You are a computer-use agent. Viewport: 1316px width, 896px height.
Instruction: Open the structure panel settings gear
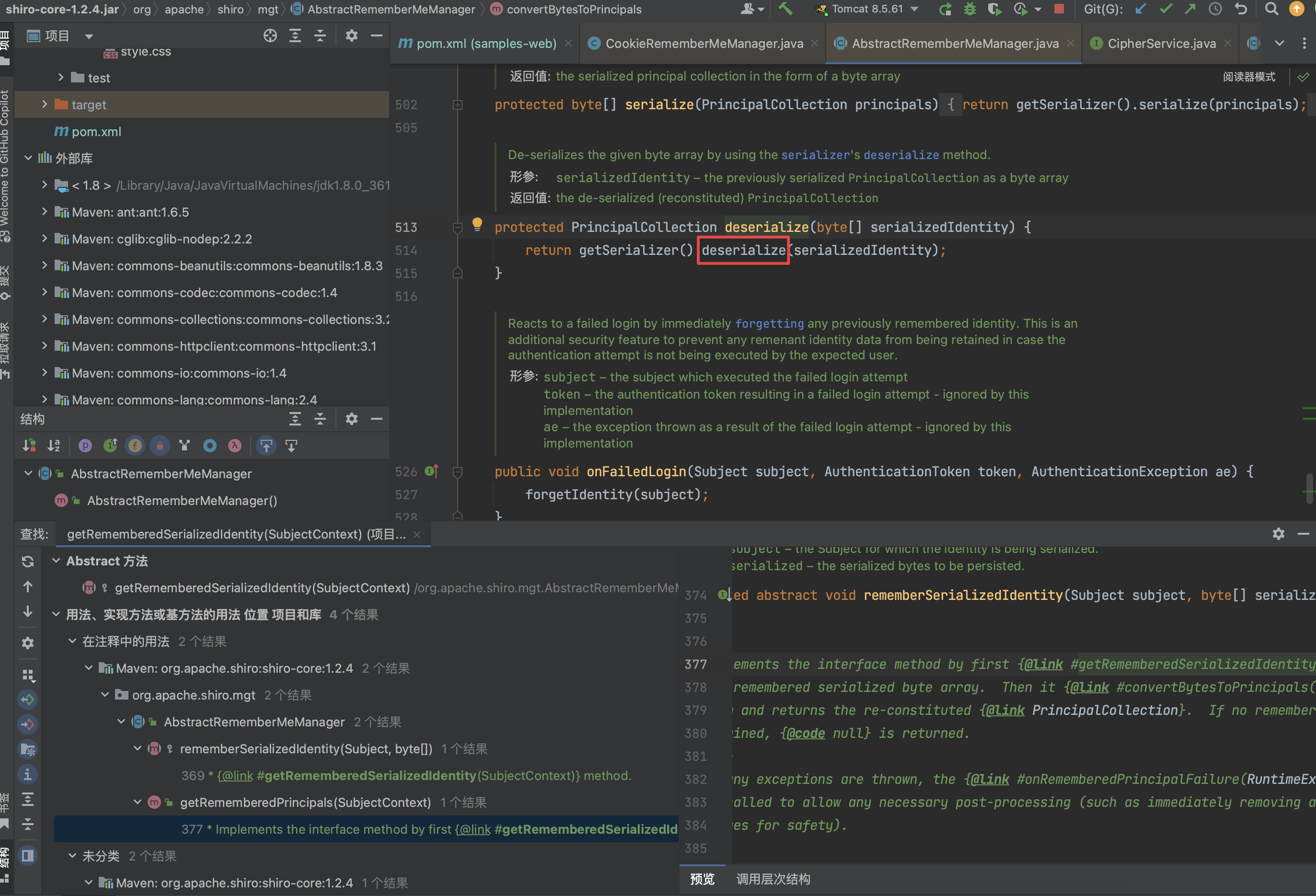(x=352, y=419)
